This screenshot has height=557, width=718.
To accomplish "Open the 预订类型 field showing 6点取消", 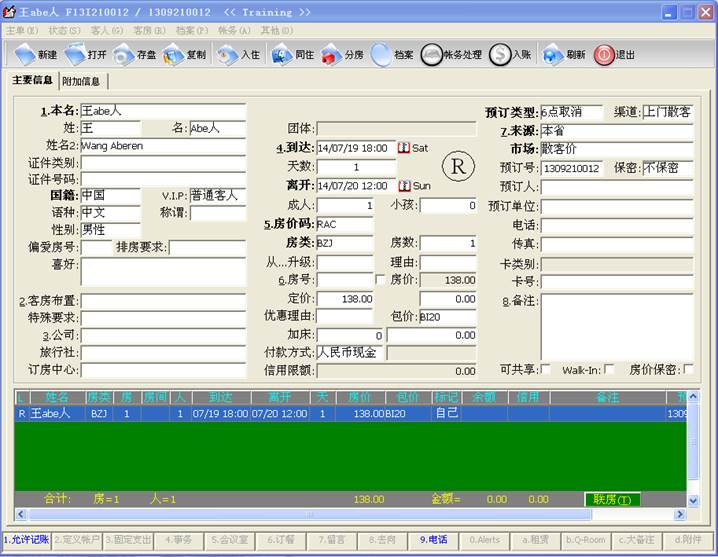I will pos(571,112).
